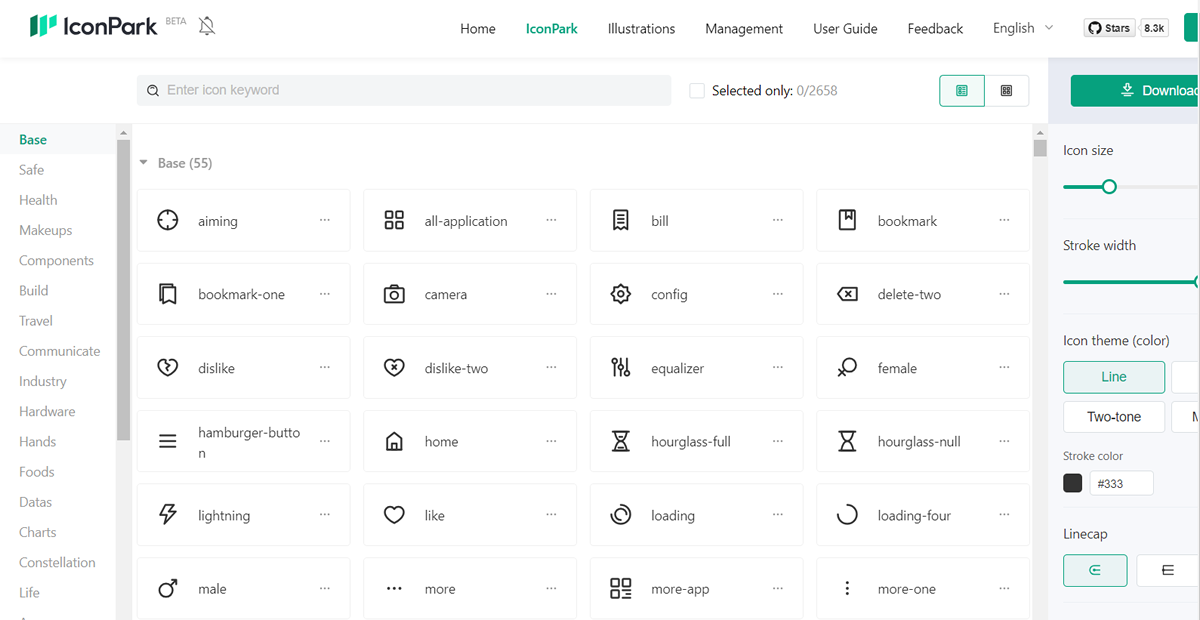Pick the female symbol icon
The height and width of the screenshot is (620, 1200).
[847, 368]
